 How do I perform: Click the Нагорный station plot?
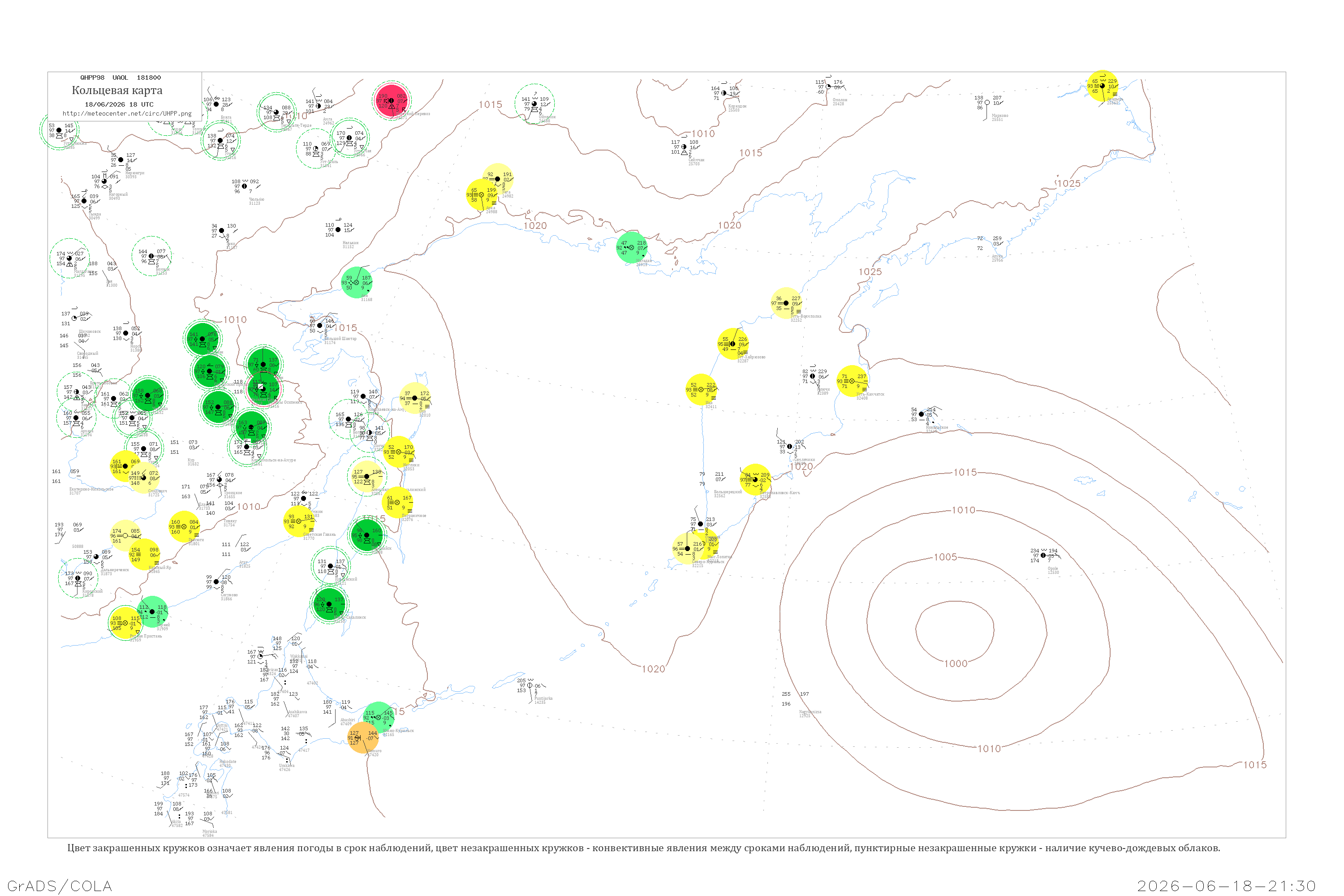[104, 181]
